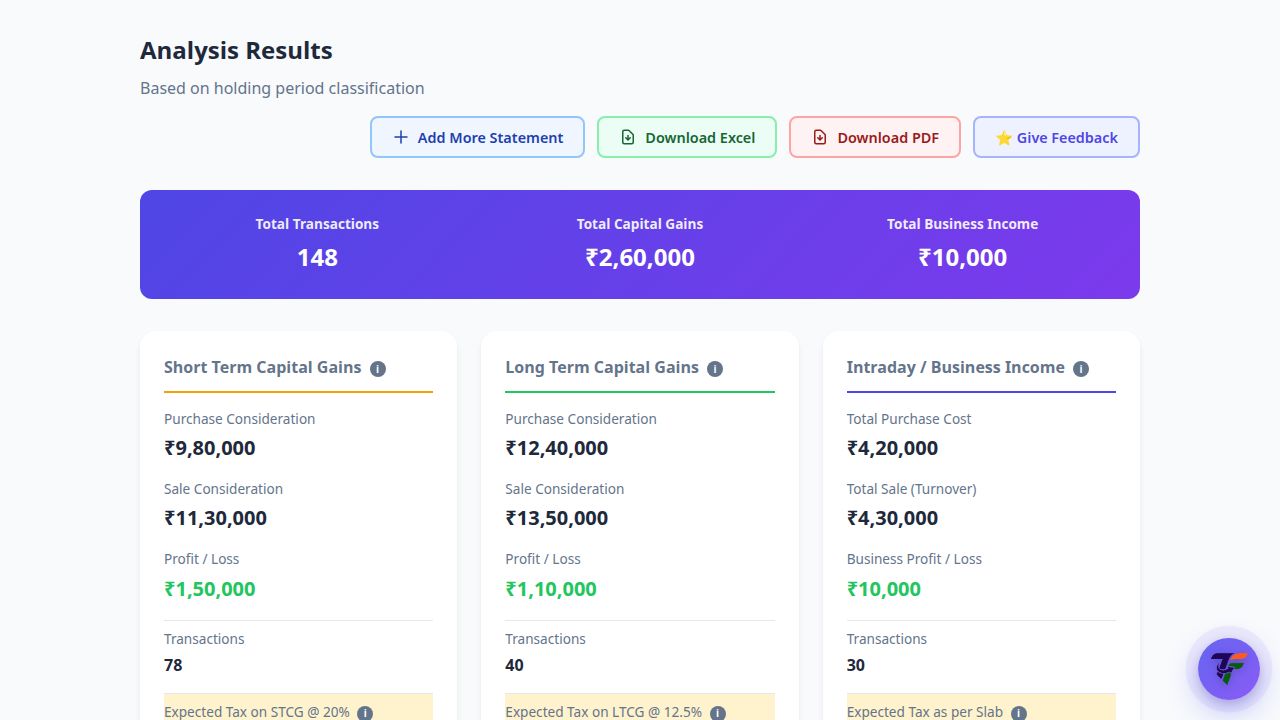Select the Total Transactions value 148
The height and width of the screenshot is (720, 1280).
(x=317, y=257)
